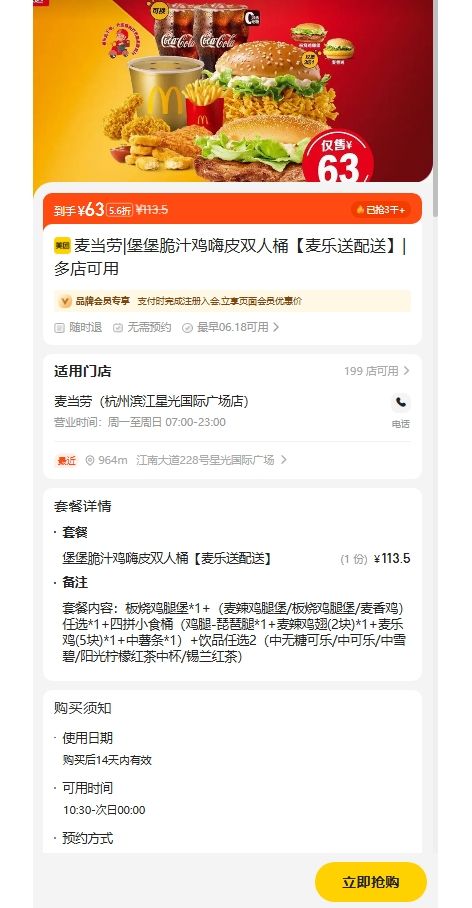
Task: Click the page scrollbar on the right
Action: click(x=436, y=110)
